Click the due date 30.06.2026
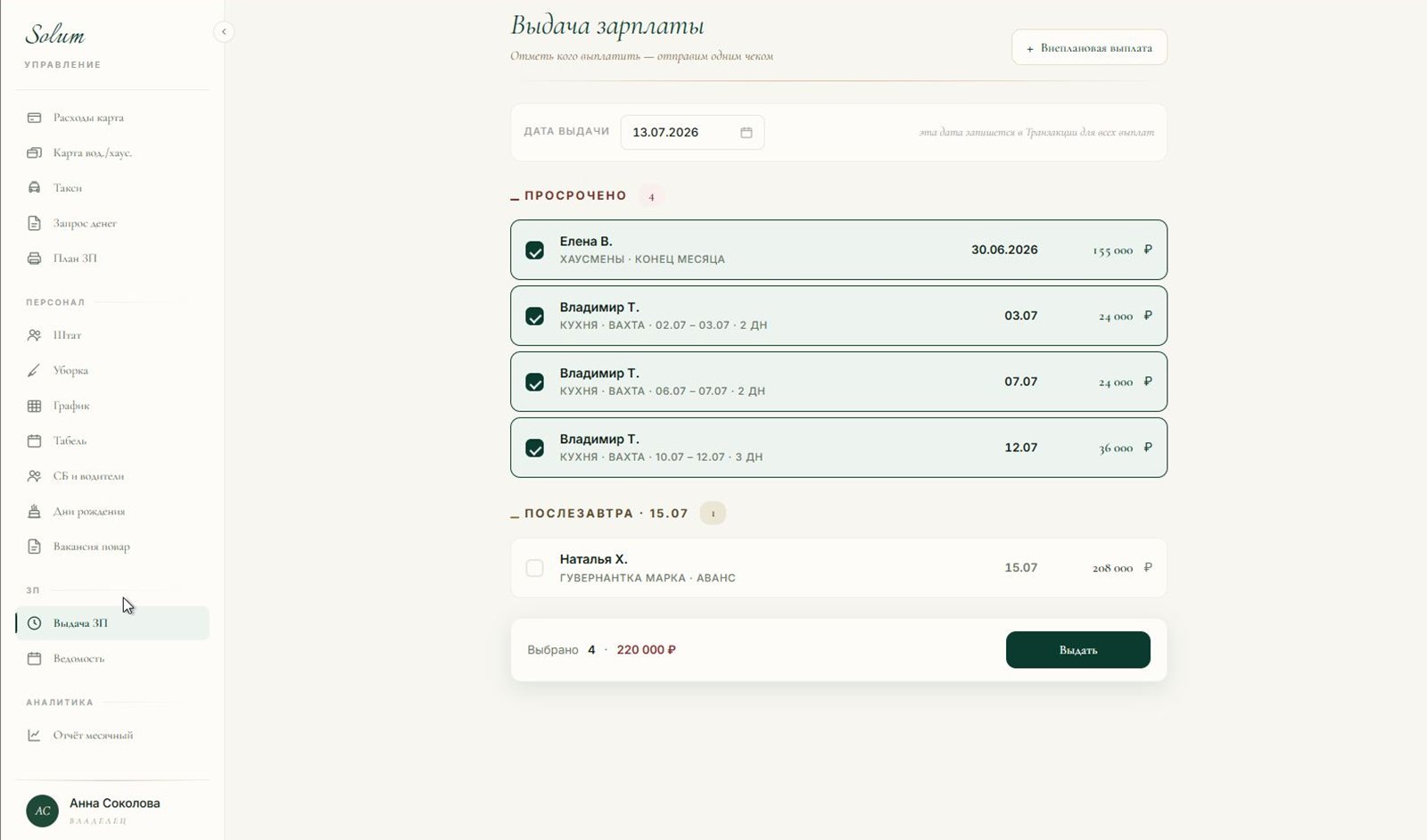 1004,250
